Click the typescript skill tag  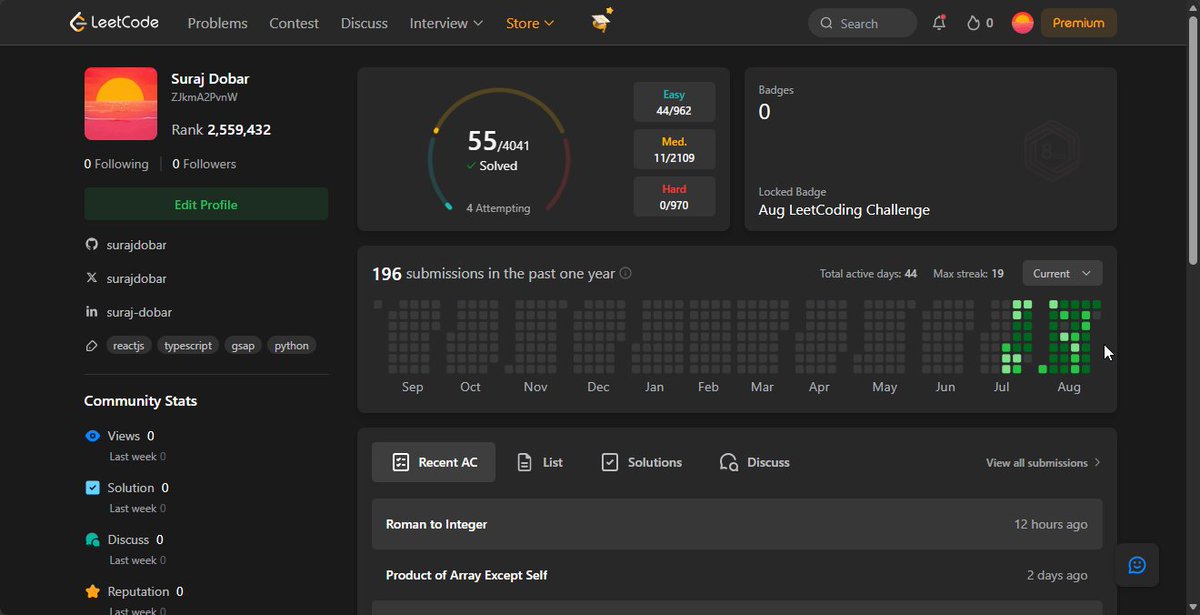(189, 346)
